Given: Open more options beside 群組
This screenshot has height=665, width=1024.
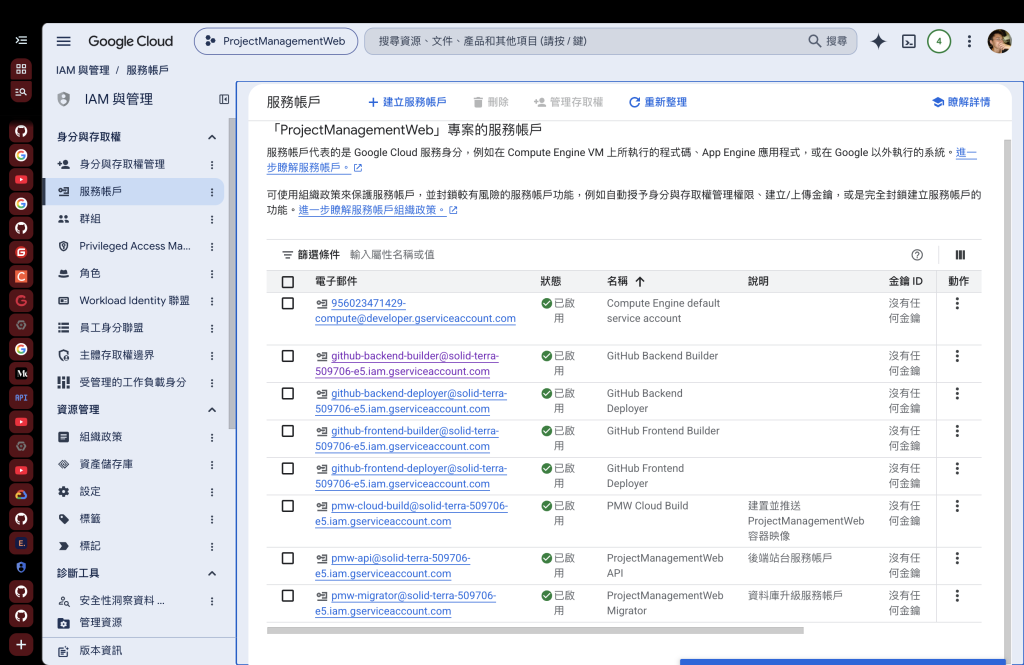Looking at the screenshot, I should 212,219.
